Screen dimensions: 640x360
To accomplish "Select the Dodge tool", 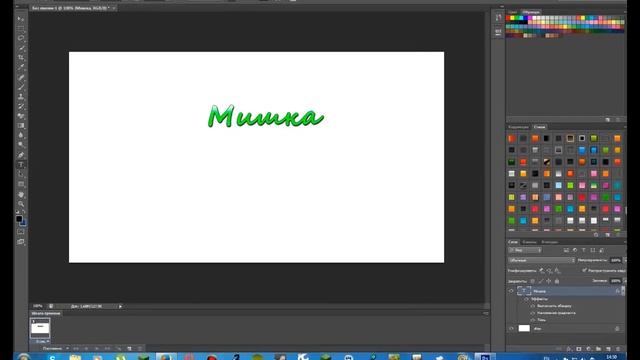I will (x=21, y=145).
